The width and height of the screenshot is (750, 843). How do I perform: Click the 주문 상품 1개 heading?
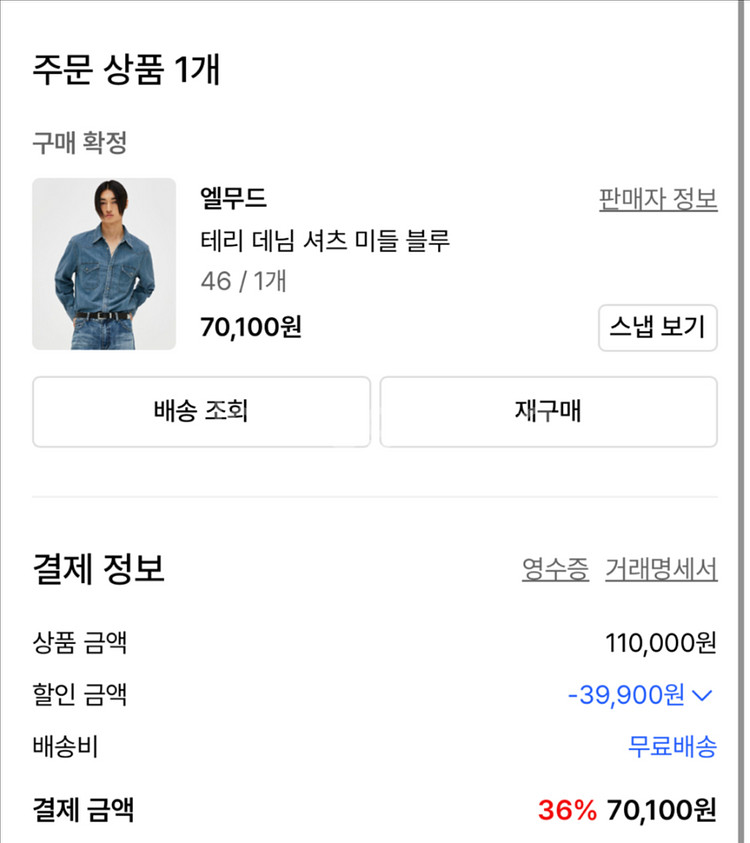coord(126,70)
